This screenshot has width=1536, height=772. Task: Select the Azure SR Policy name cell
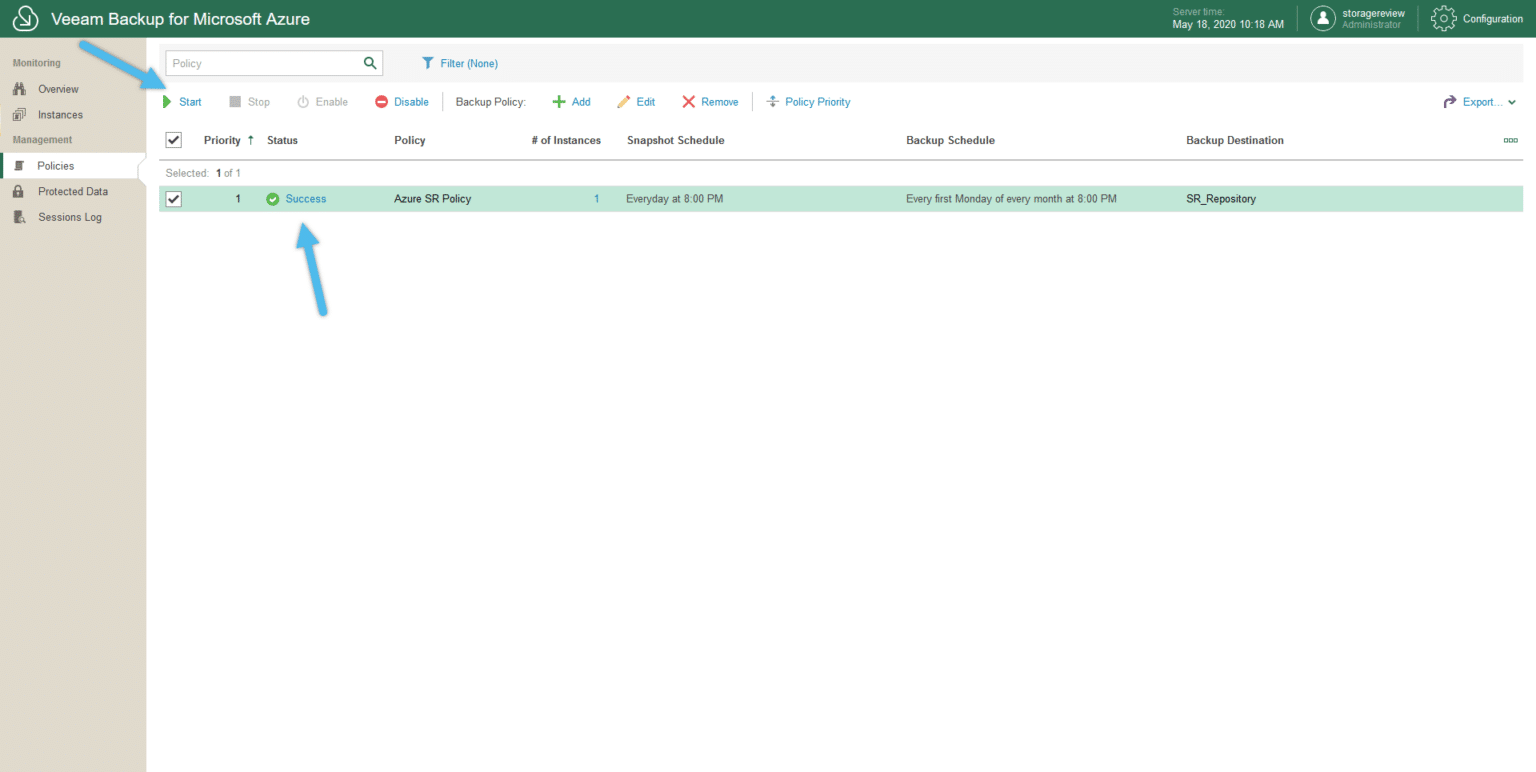pos(433,199)
